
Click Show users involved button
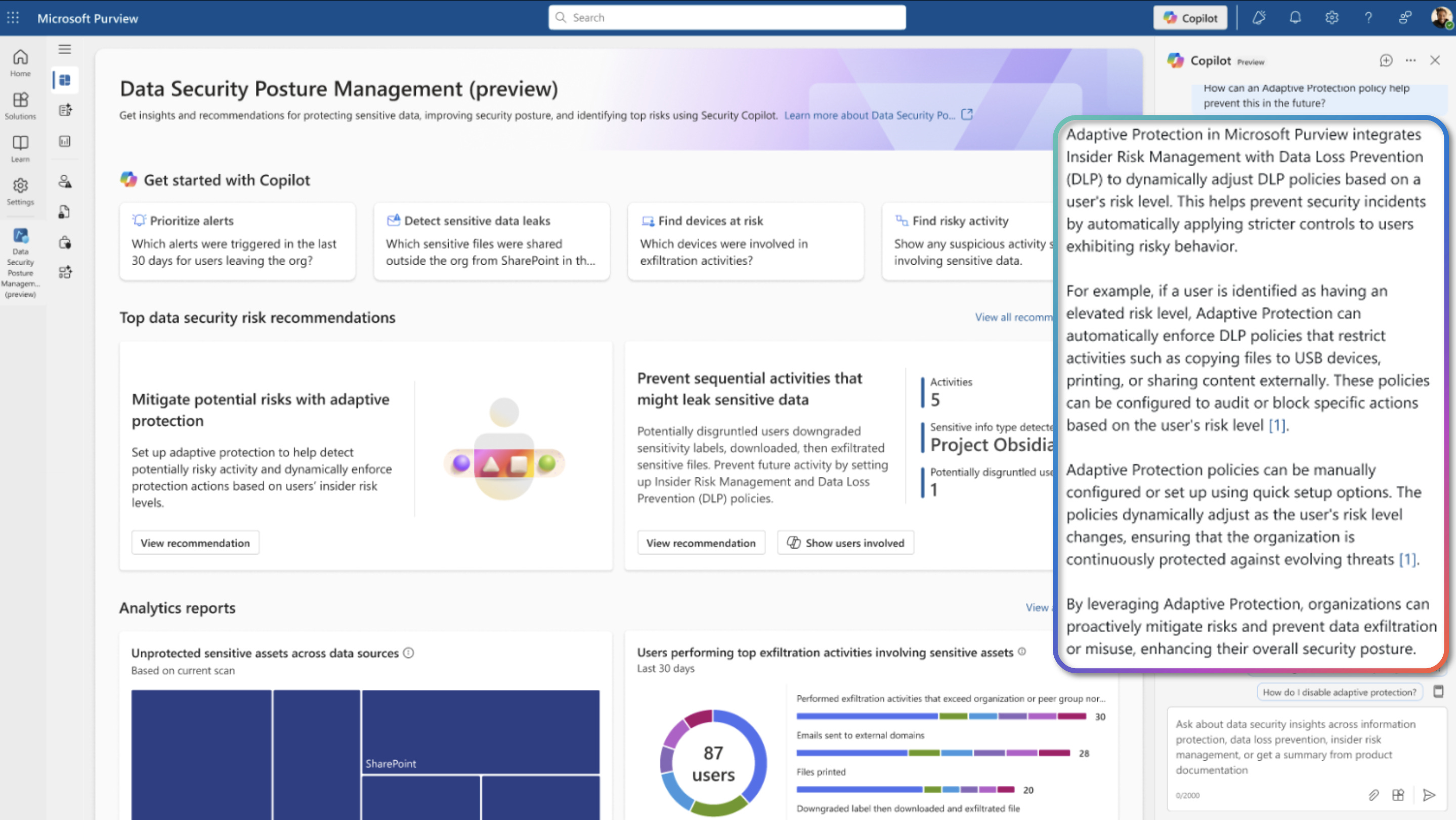(x=845, y=542)
